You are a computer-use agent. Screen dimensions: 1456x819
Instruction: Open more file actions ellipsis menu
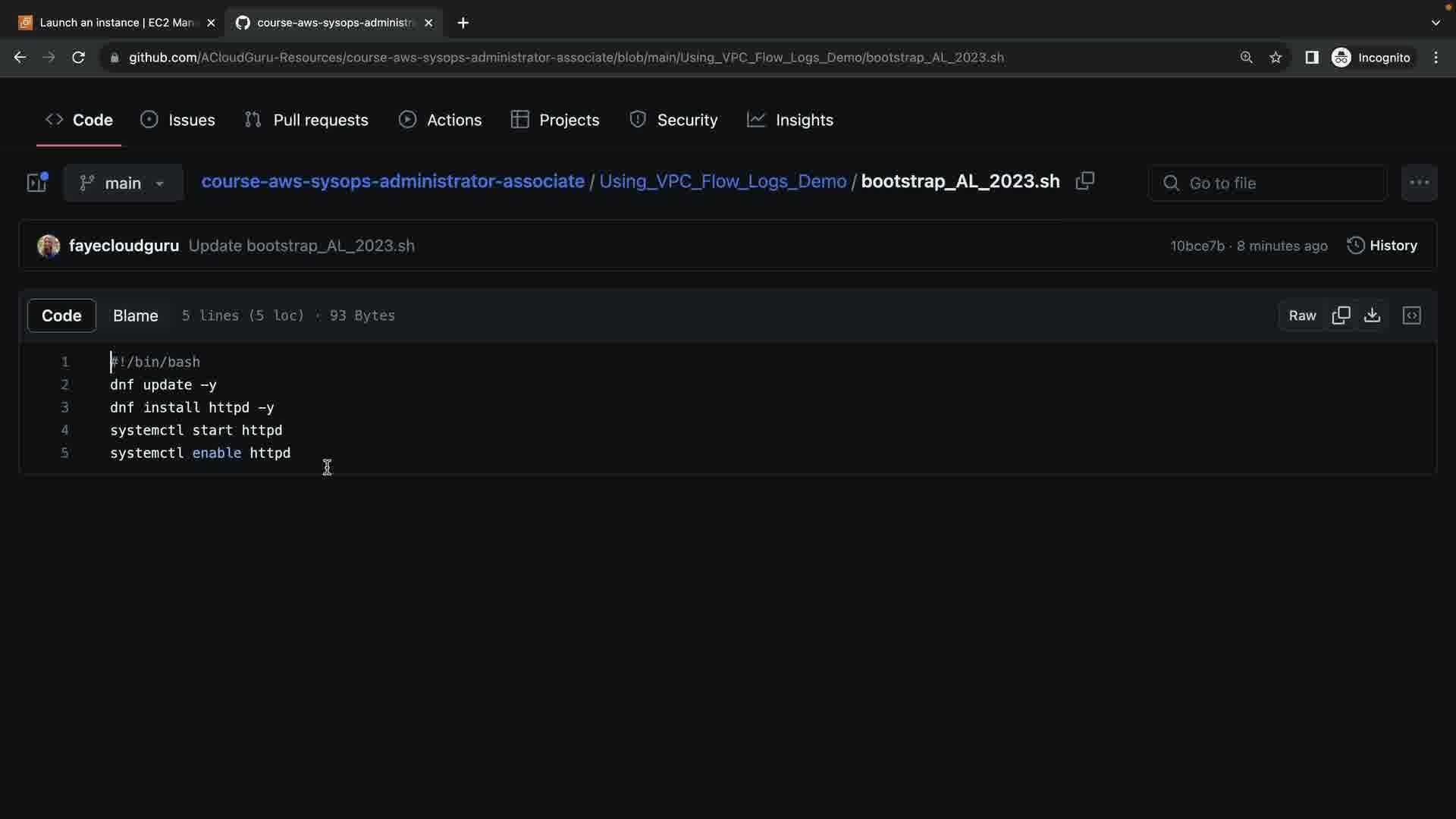(x=1419, y=183)
